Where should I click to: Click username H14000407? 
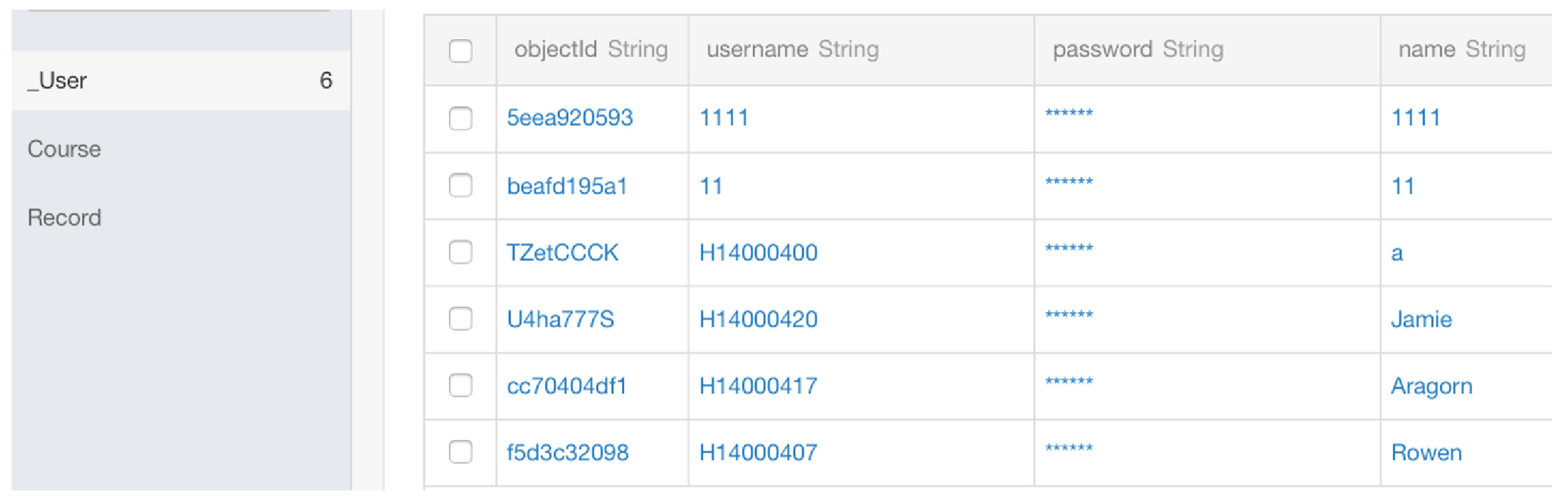point(758,453)
